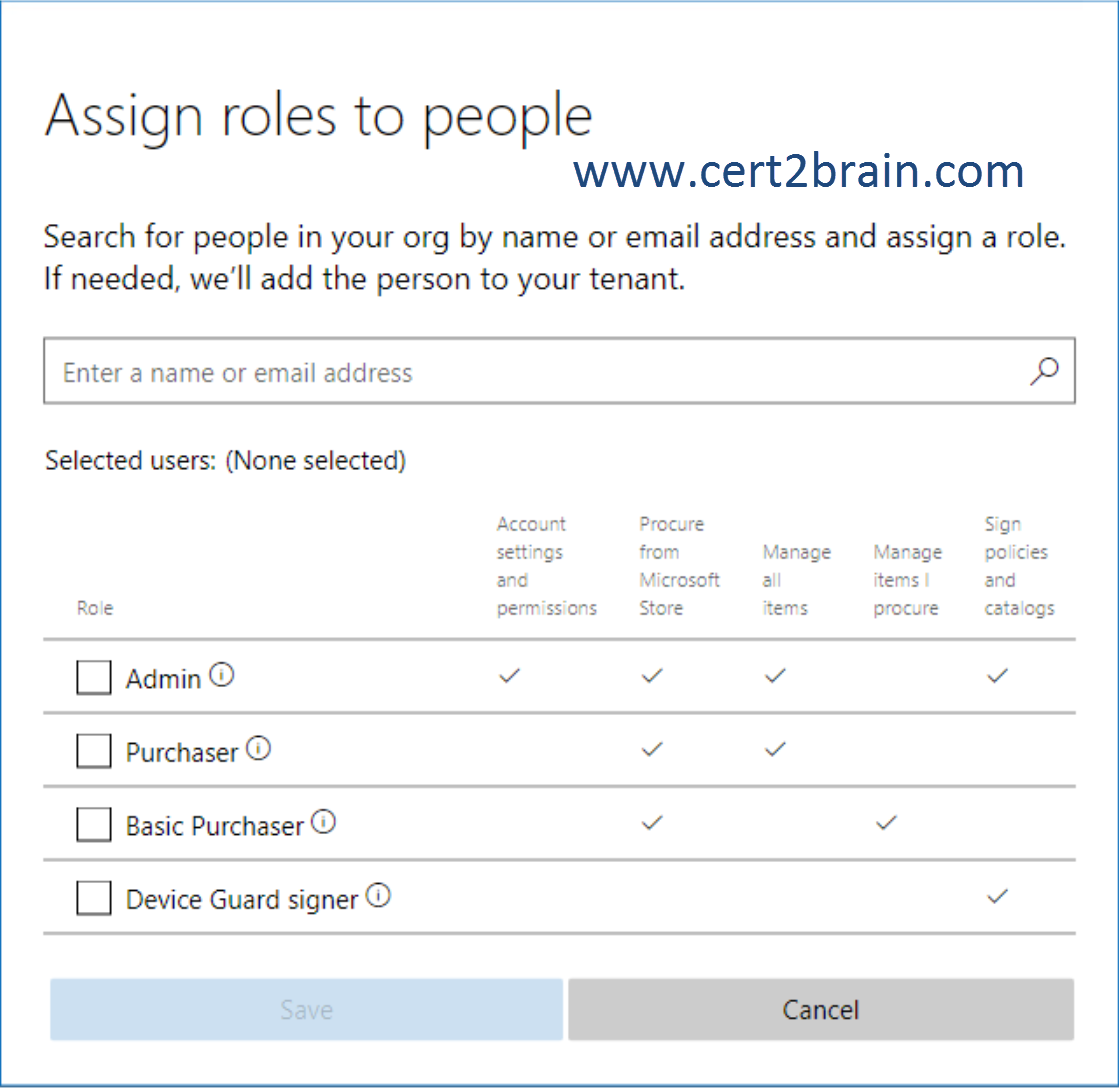Open the Basic Purchaser info icon

point(323,822)
